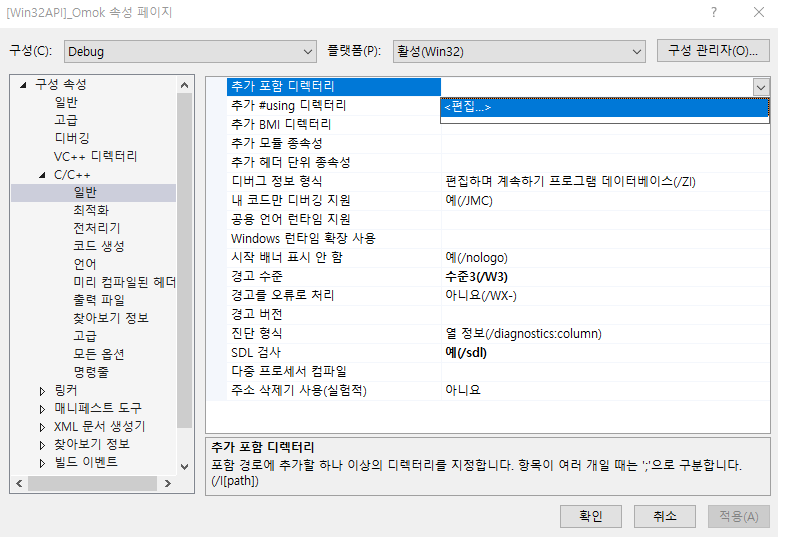Click the tree horizontal scroll left arrow
Viewport: 786px width, 543px height.
pyautogui.click(x=19, y=484)
